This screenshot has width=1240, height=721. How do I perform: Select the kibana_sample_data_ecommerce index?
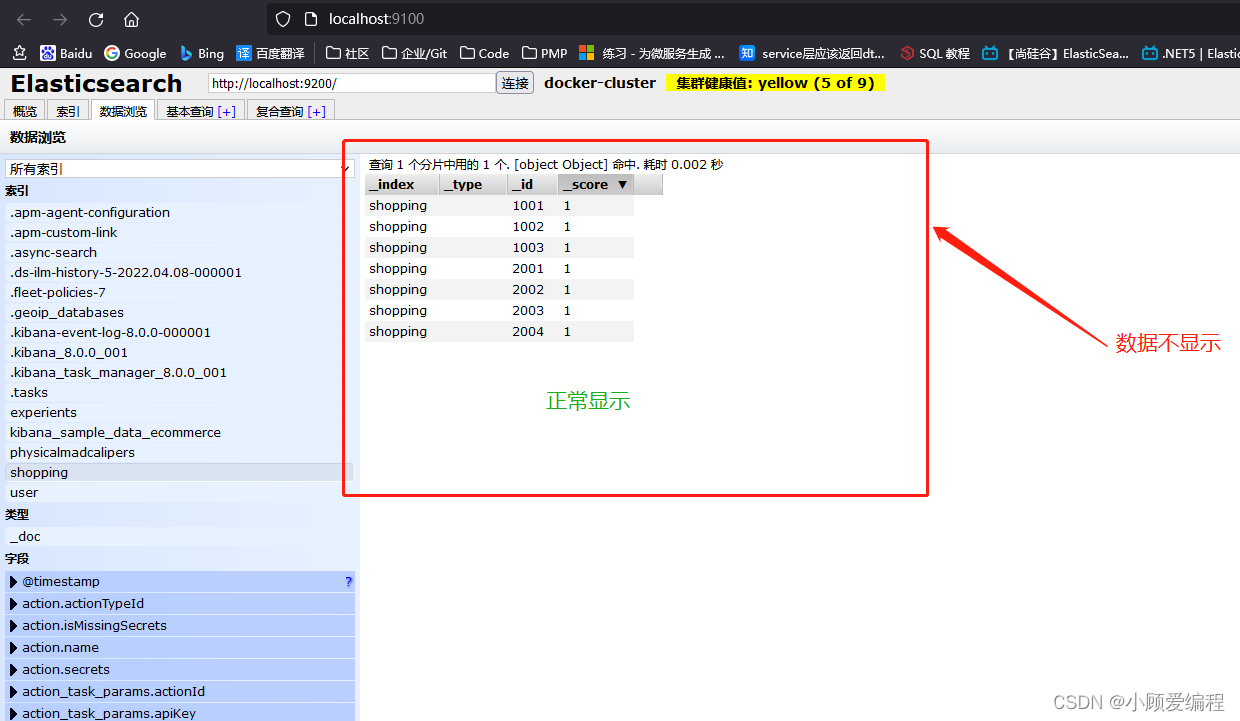pos(180,432)
